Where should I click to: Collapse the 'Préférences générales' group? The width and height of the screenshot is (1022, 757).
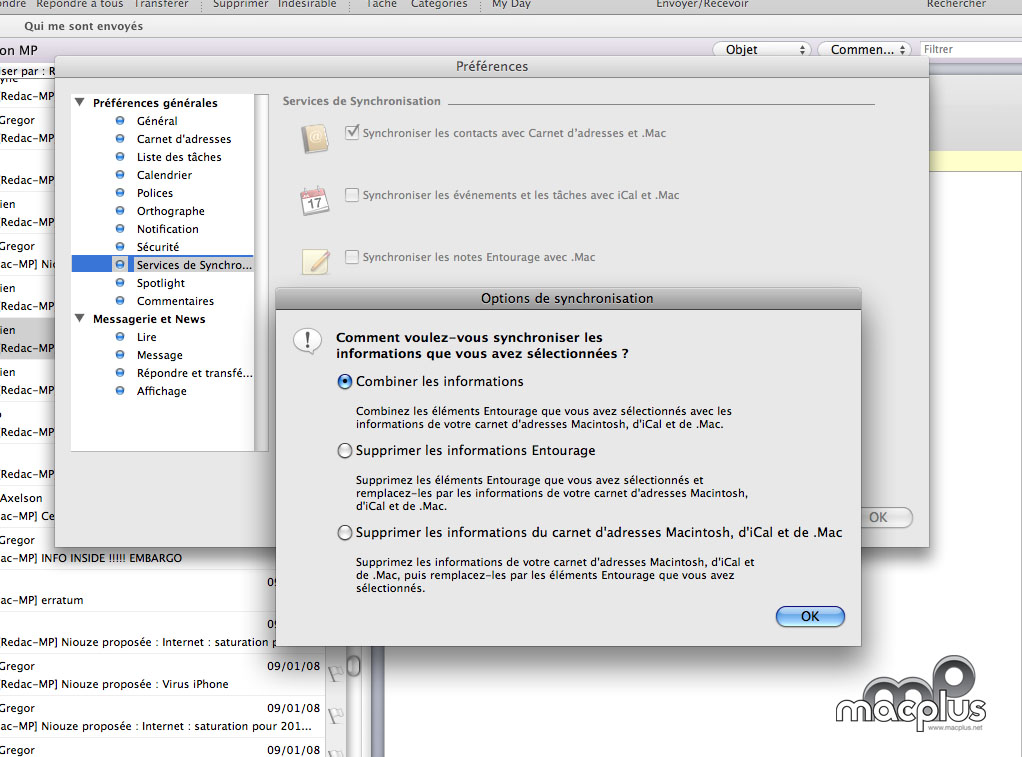[80, 102]
